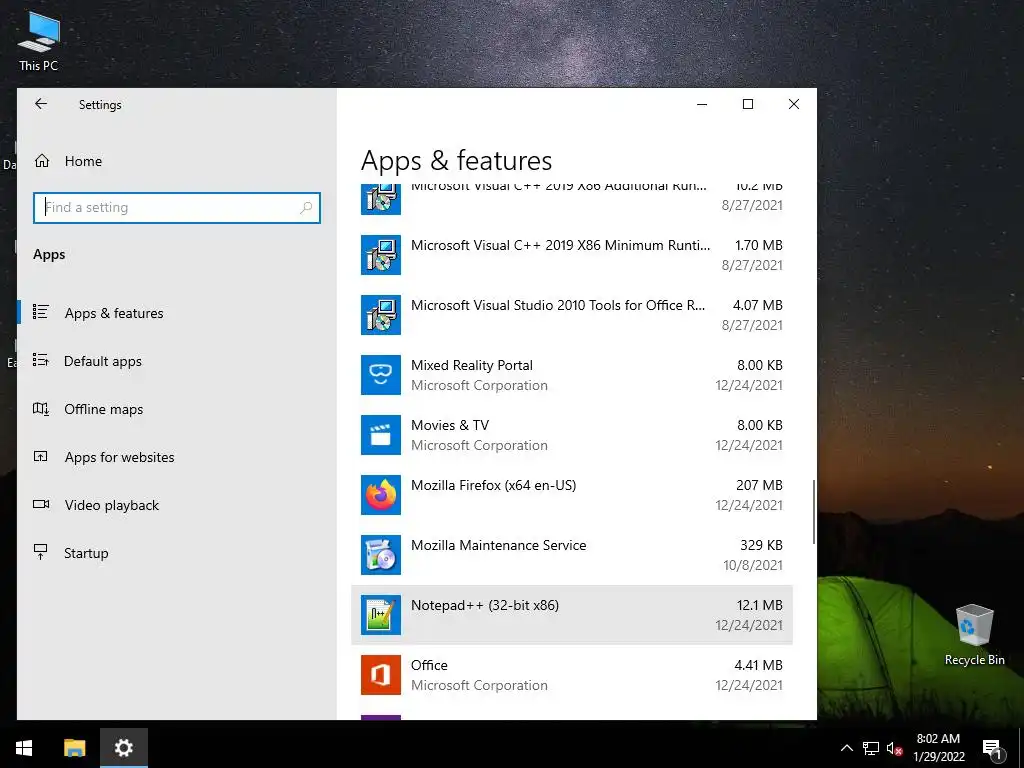Minimize the Settings window
Image resolution: width=1024 pixels, height=768 pixels.
702,104
